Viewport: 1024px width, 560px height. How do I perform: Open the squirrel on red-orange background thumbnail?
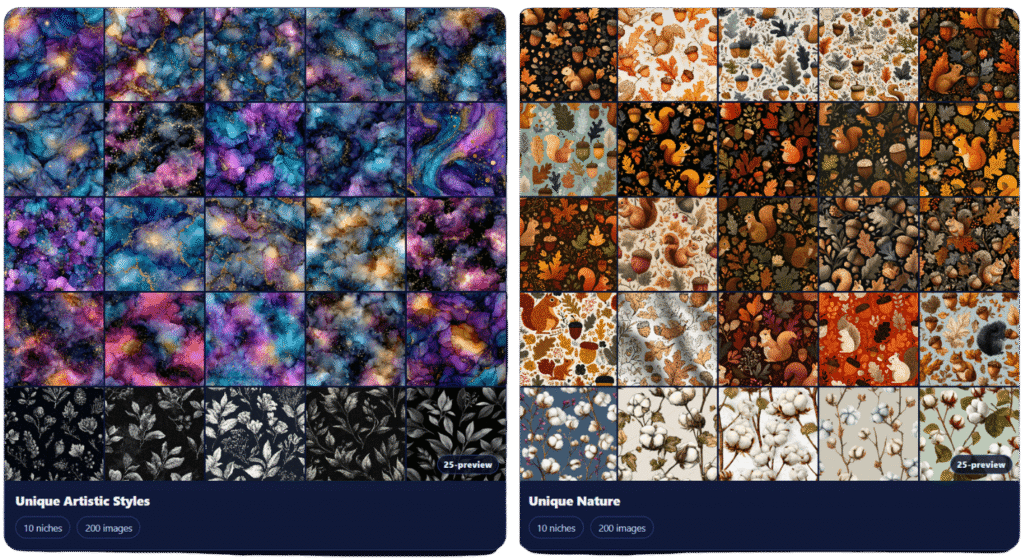[x=868, y=338]
